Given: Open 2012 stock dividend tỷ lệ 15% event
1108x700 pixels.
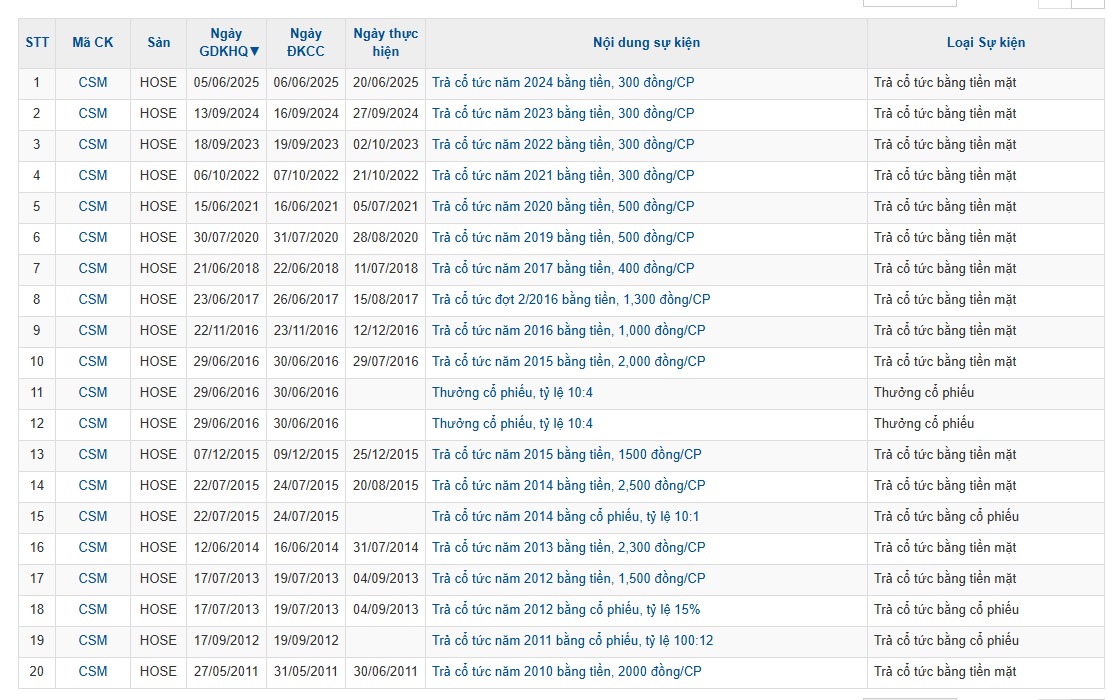Looking at the screenshot, I should (566, 610).
